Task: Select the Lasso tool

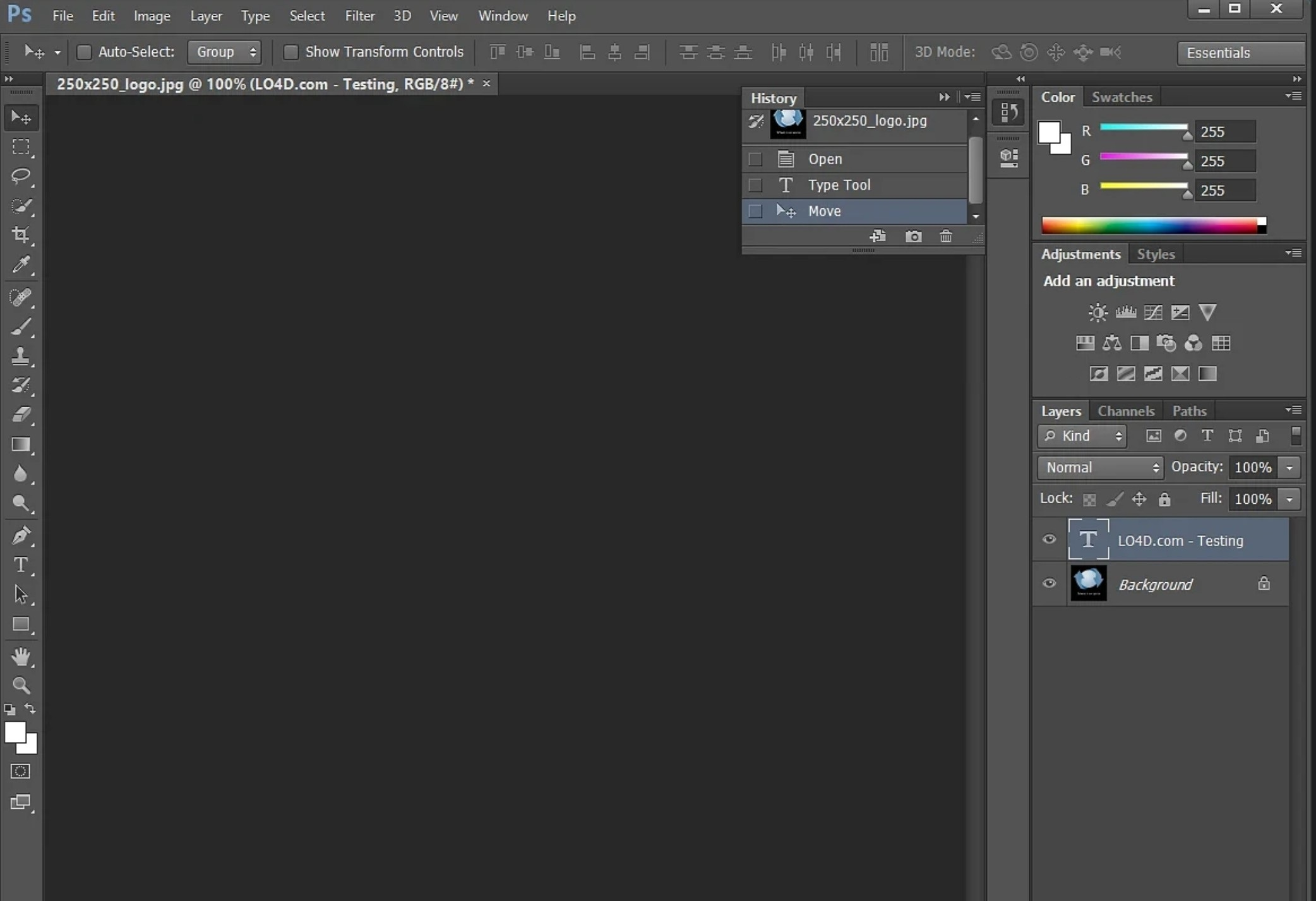Action: (21, 176)
